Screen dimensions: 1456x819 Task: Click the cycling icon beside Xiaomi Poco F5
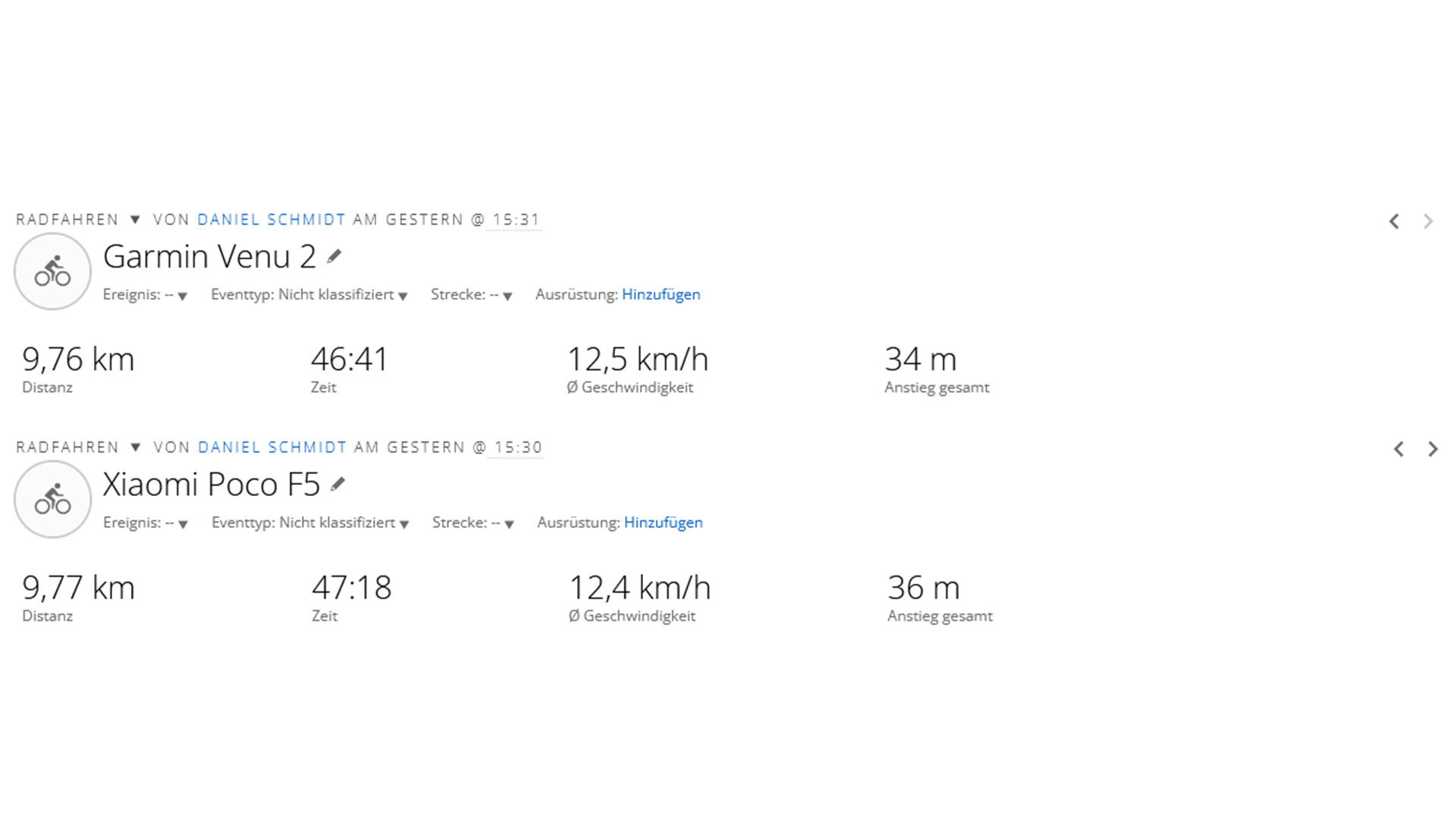click(x=52, y=500)
